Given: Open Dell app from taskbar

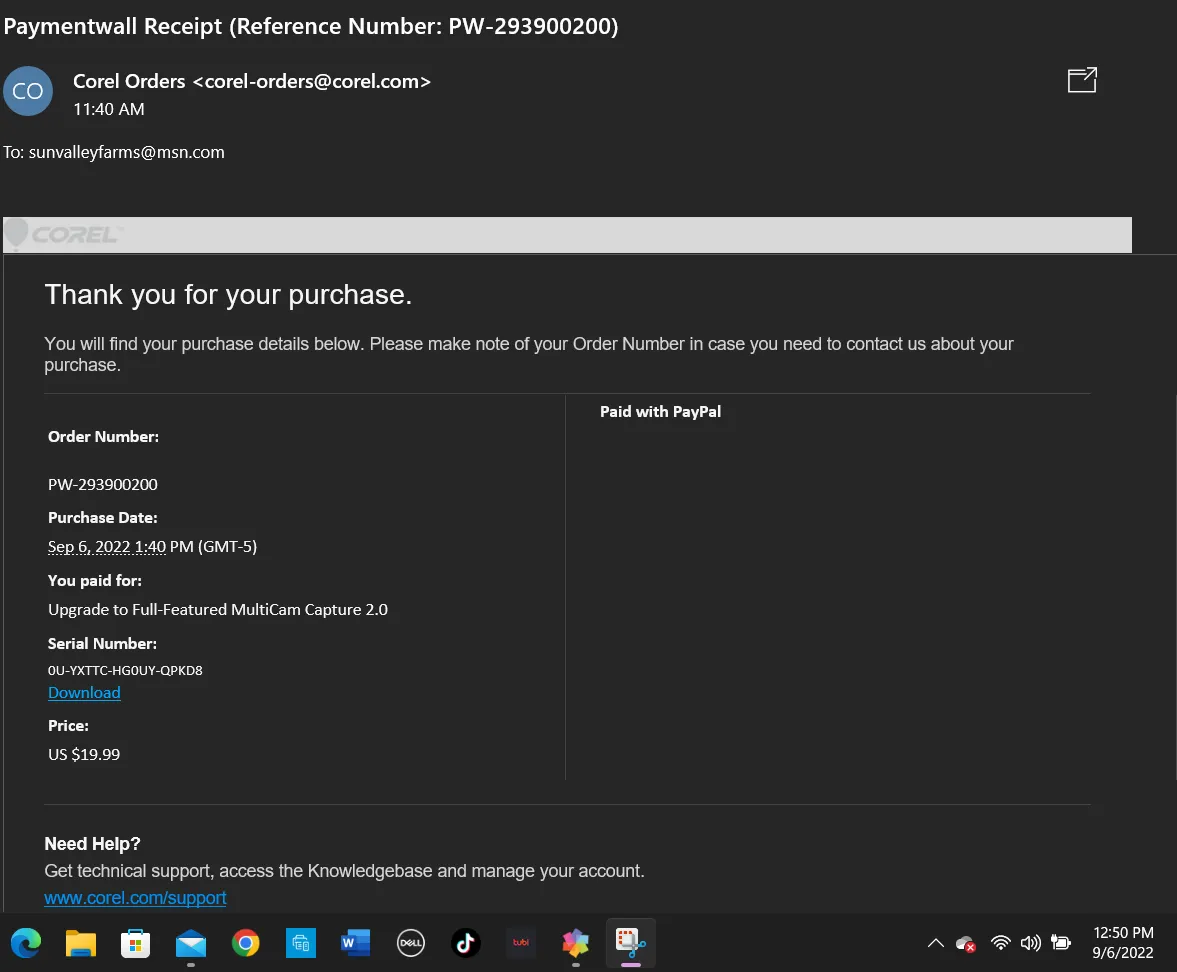Looking at the screenshot, I should [411, 943].
